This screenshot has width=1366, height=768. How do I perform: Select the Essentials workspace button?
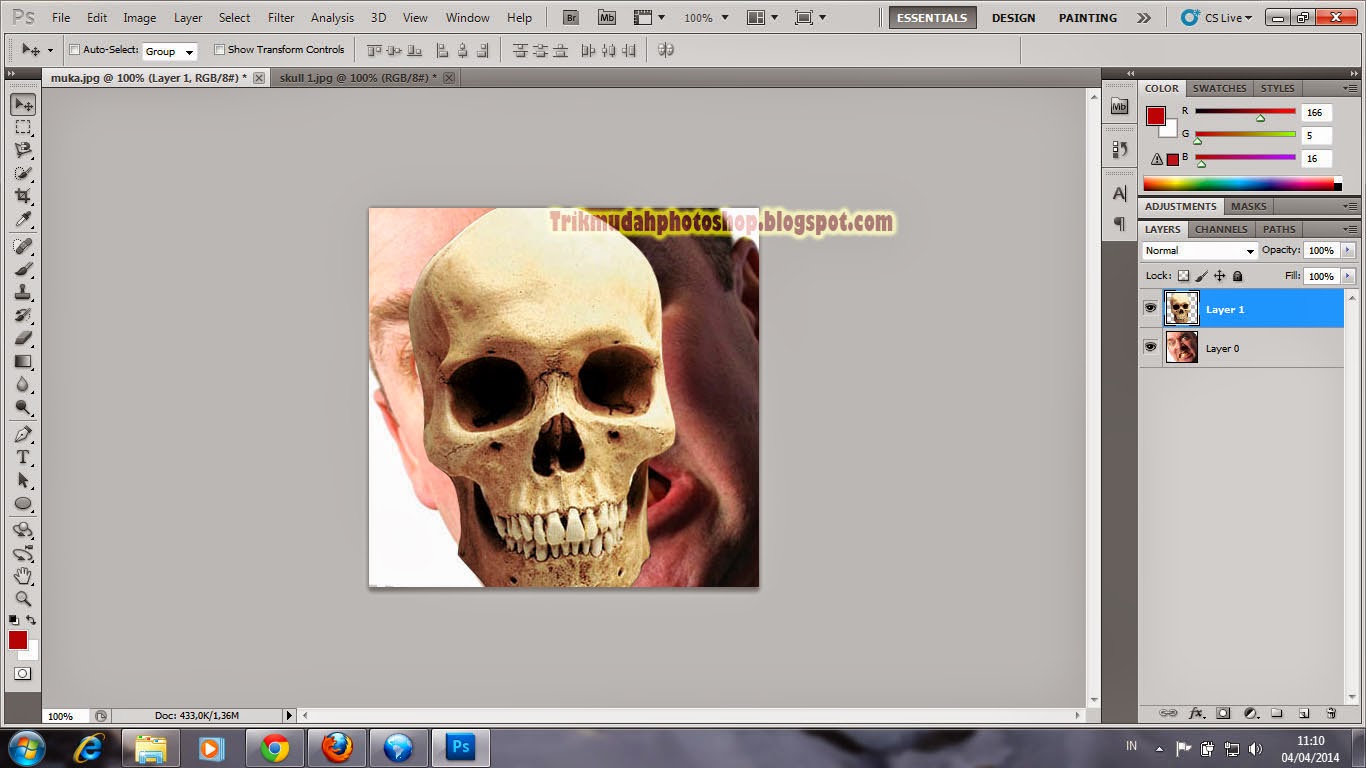click(x=932, y=18)
